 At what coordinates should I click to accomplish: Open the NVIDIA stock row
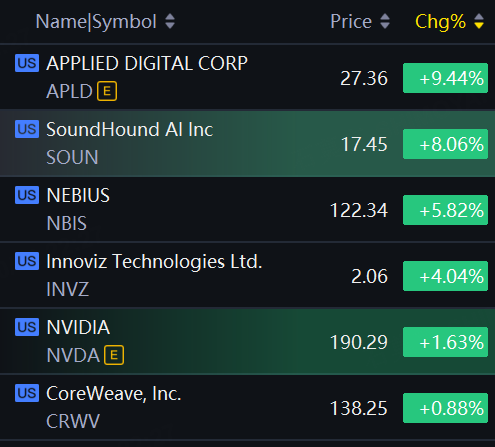(x=247, y=341)
